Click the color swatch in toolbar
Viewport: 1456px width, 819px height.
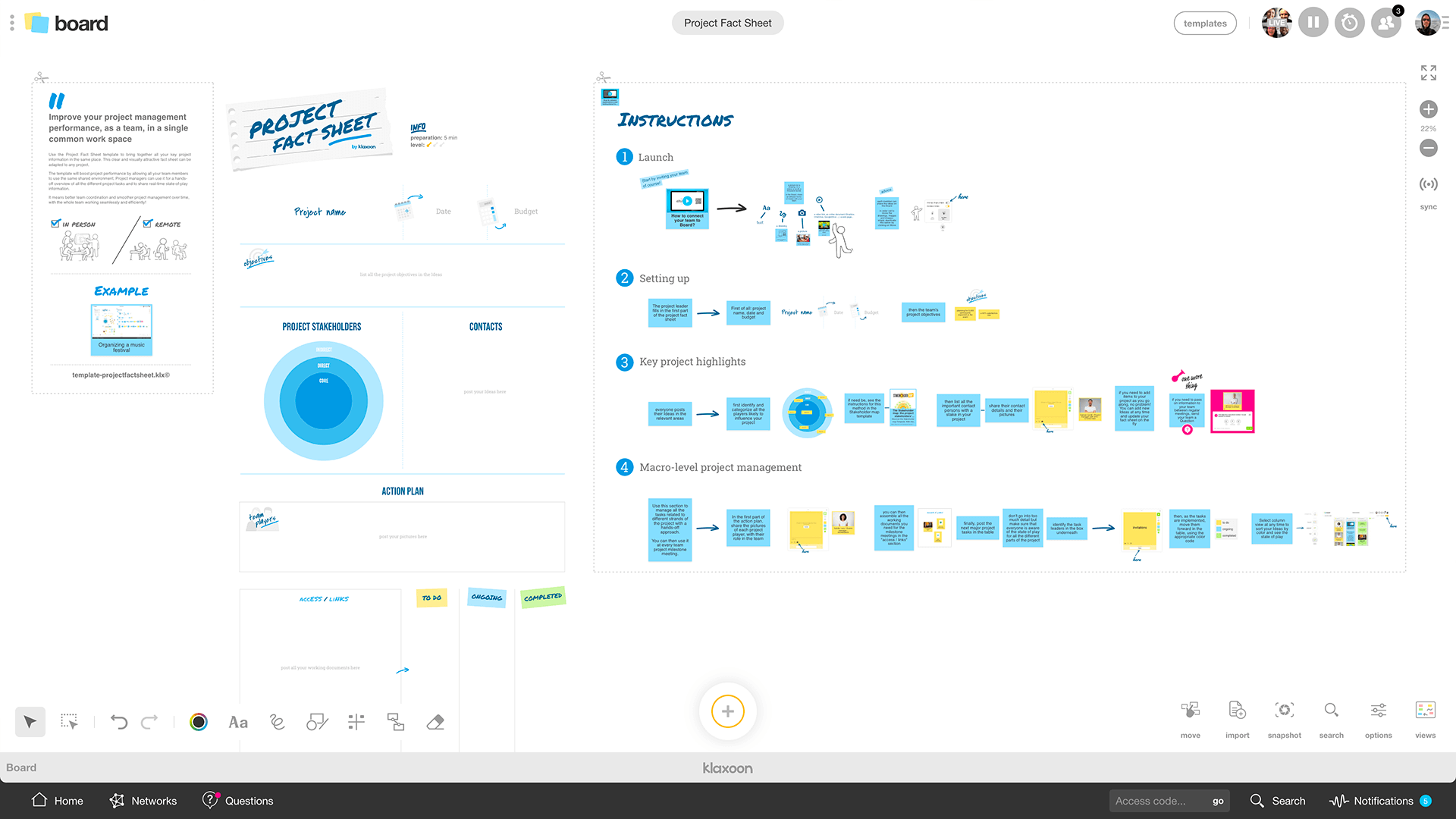click(x=198, y=722)
